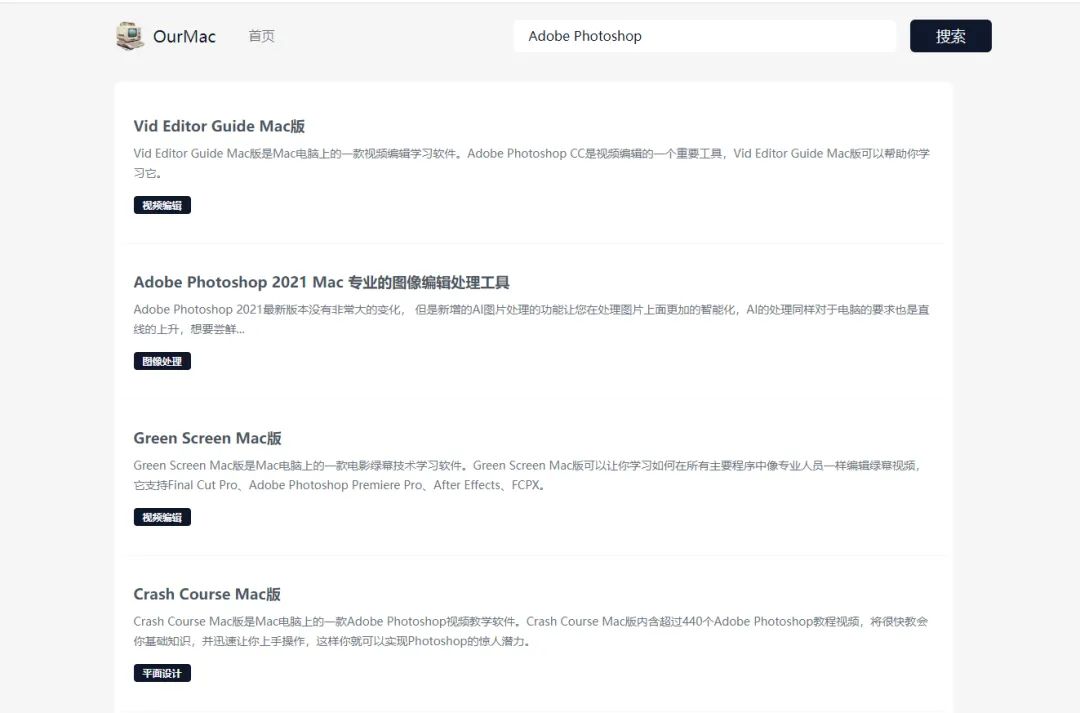1080x713 pixels.
Task: Select the Adobe Photoshop 2021最新版本 description text
Action: [531, 319]
